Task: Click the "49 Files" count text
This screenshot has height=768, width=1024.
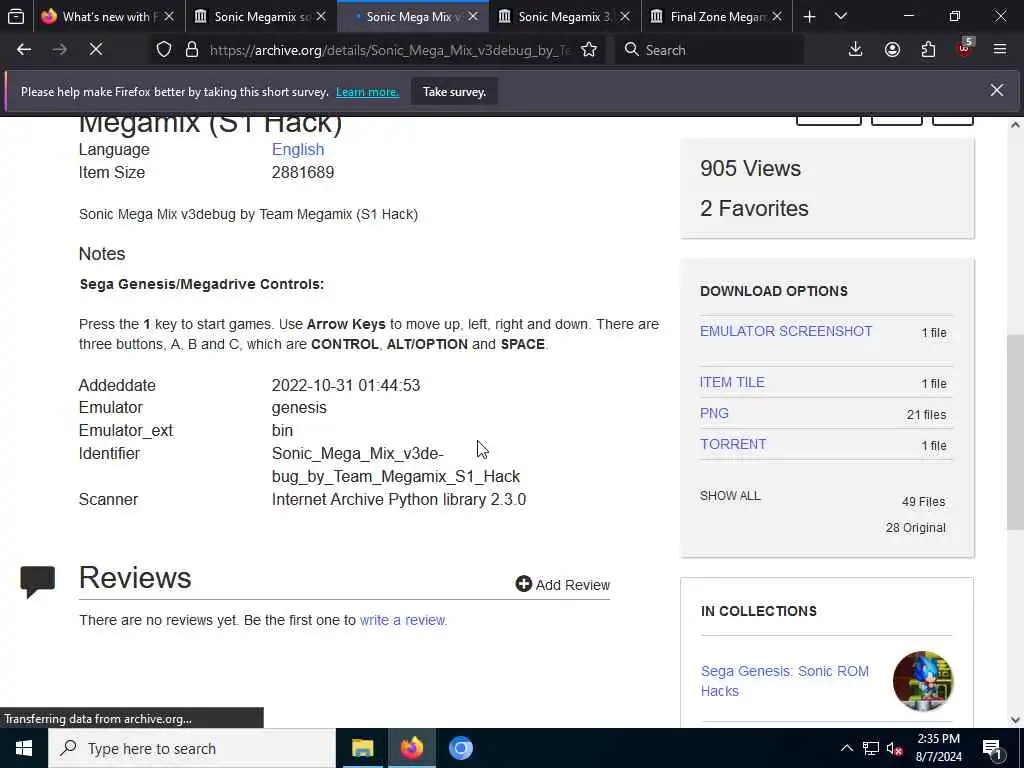Action: pos(923,502)
